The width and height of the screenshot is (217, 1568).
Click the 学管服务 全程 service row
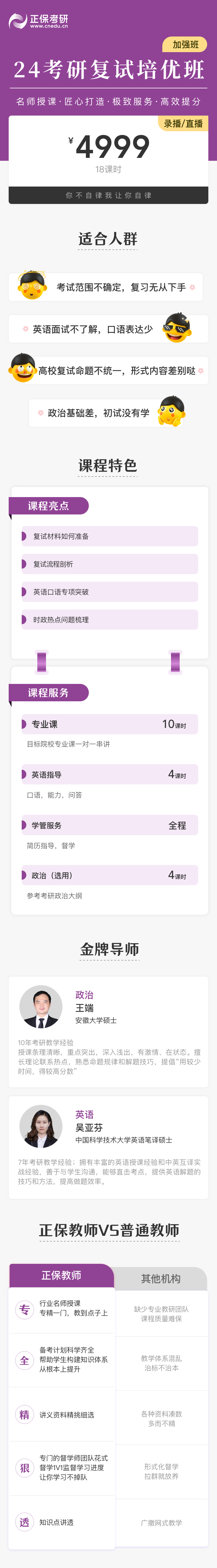(x=109, y=825)
